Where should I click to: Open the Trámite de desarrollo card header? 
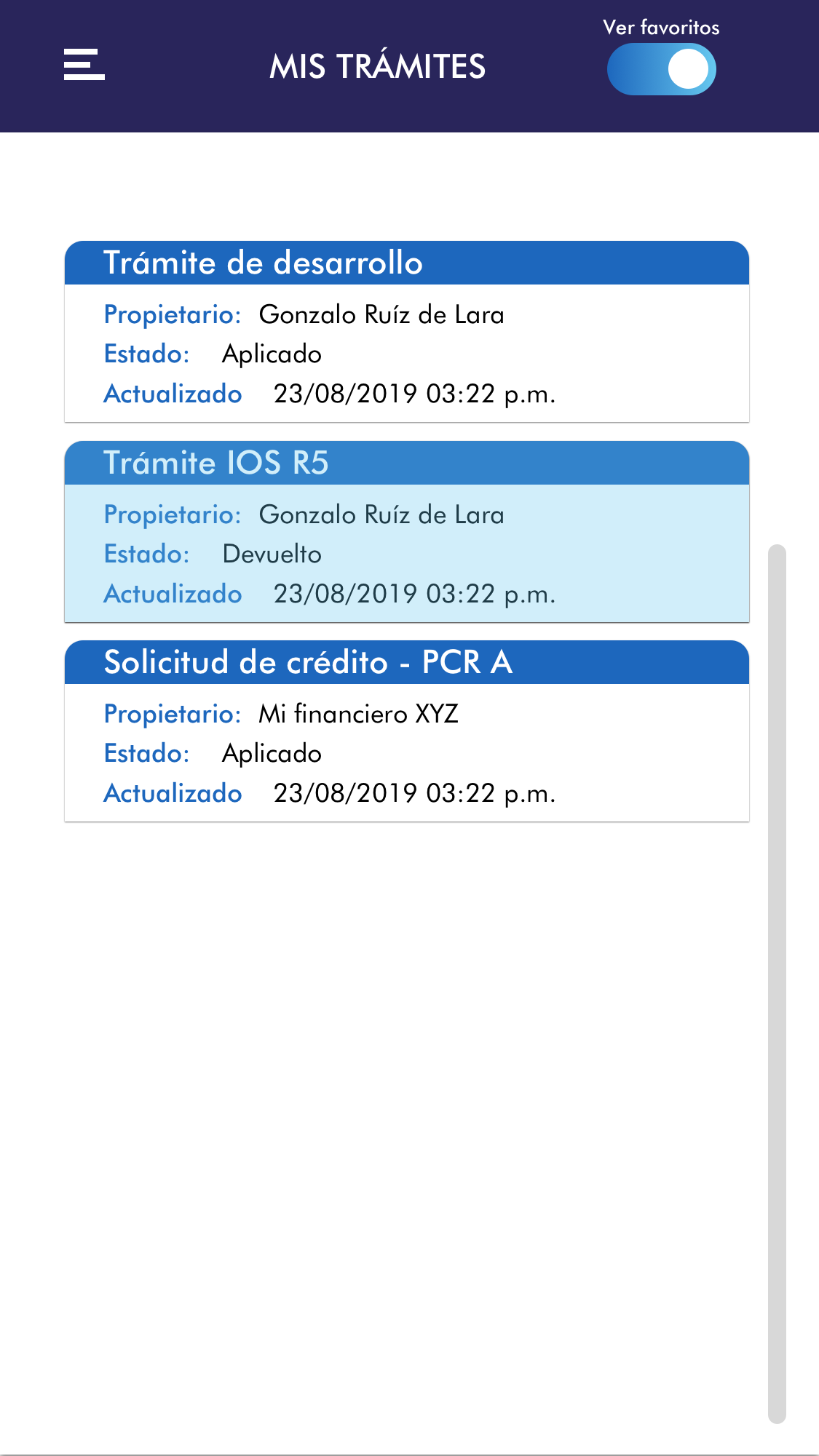[x=406, y=263]
